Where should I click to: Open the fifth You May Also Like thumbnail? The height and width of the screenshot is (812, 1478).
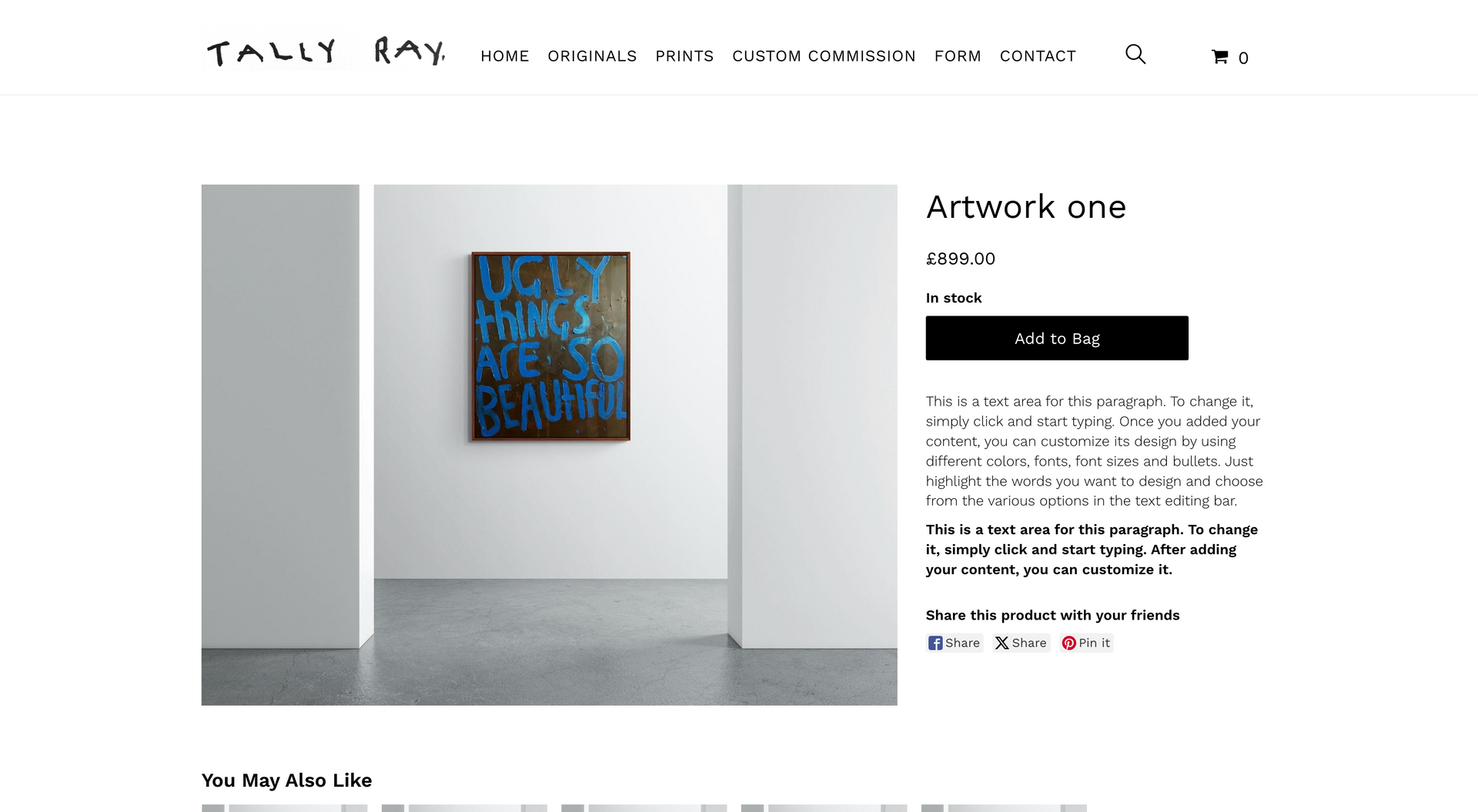(x=1004, y=807)
